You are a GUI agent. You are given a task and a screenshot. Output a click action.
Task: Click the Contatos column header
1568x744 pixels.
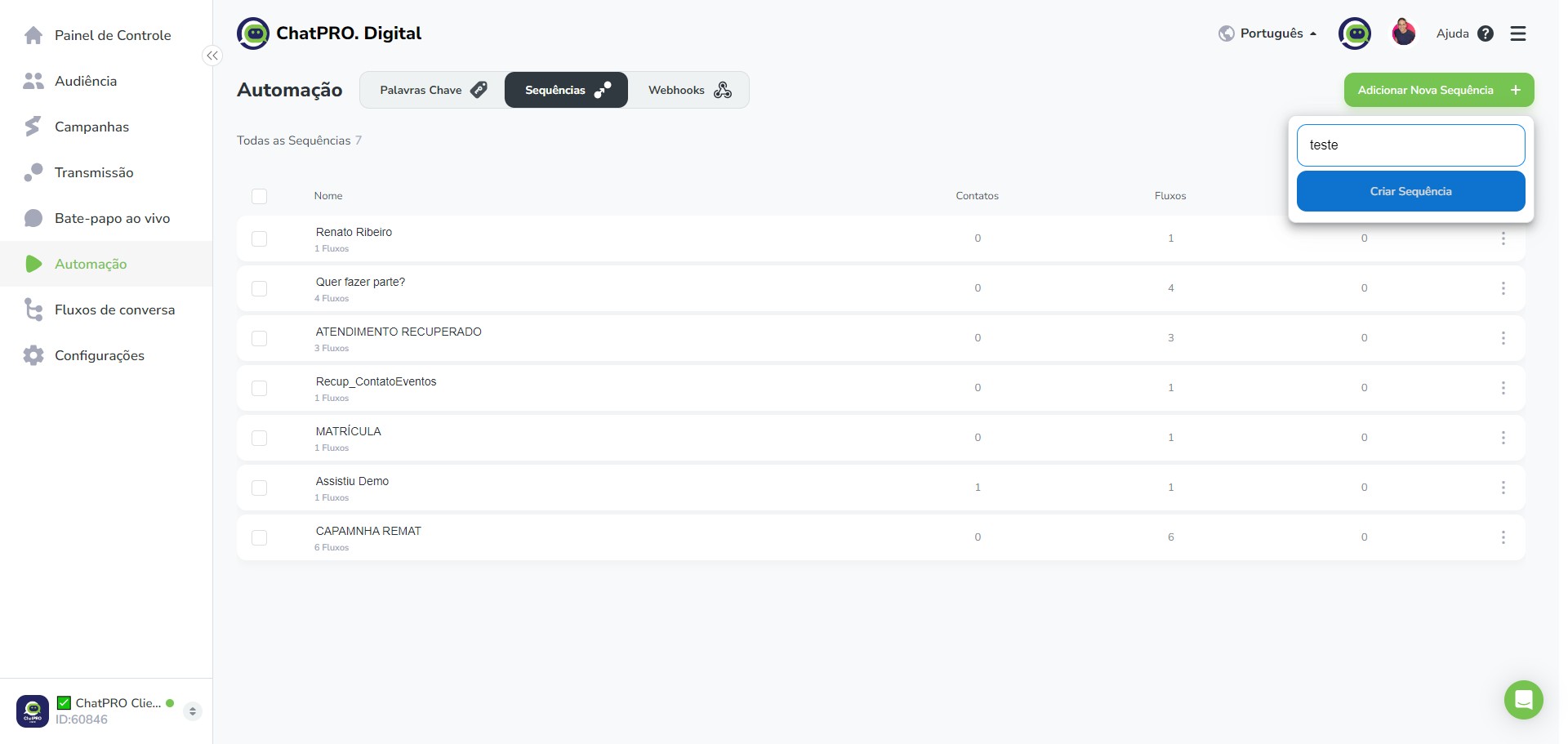click(x=978, y=196)
